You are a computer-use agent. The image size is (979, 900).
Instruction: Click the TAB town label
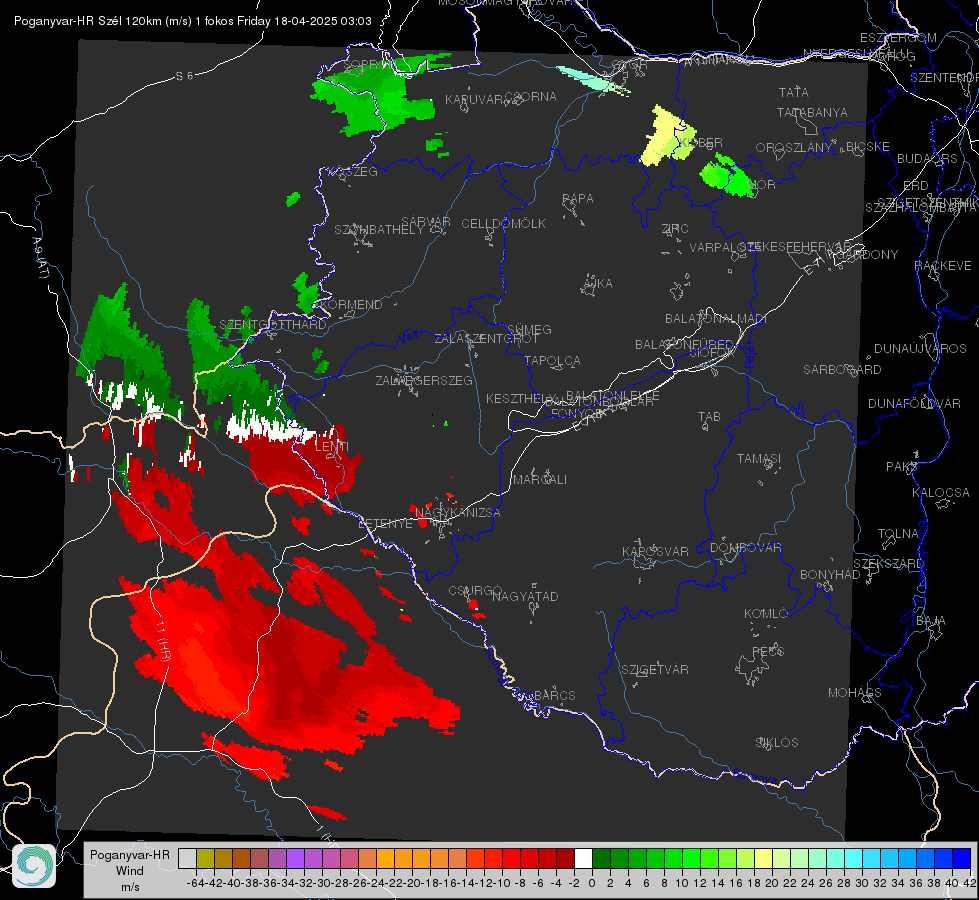pos(709,417)
